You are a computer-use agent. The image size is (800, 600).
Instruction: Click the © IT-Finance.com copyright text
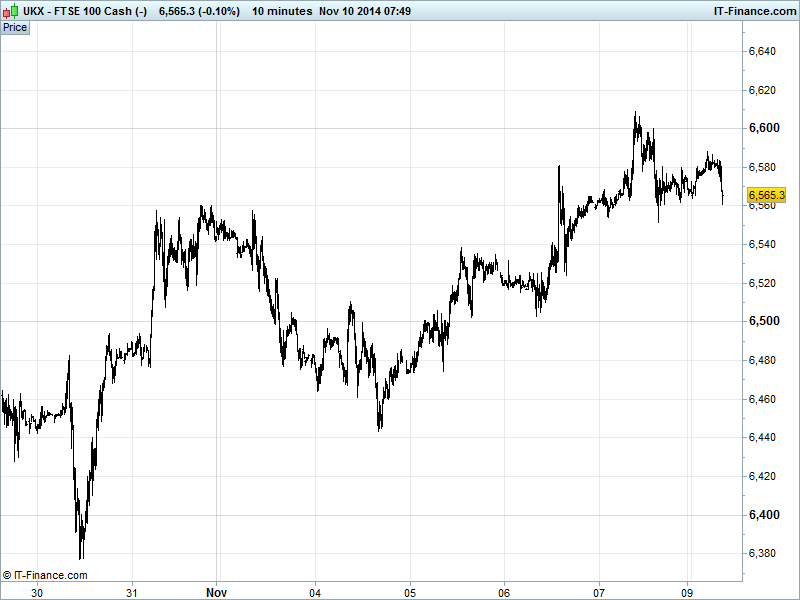tap(45, 575)
